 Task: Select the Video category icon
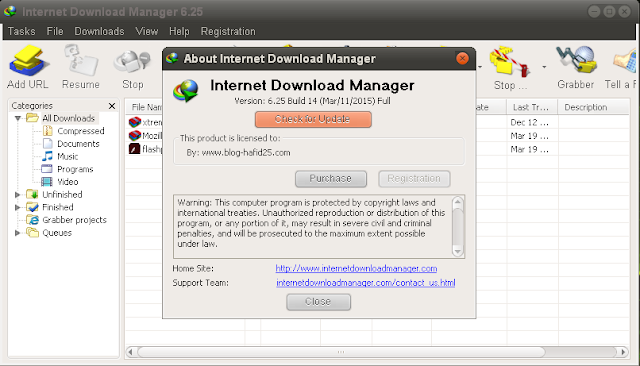pos(47,182)
